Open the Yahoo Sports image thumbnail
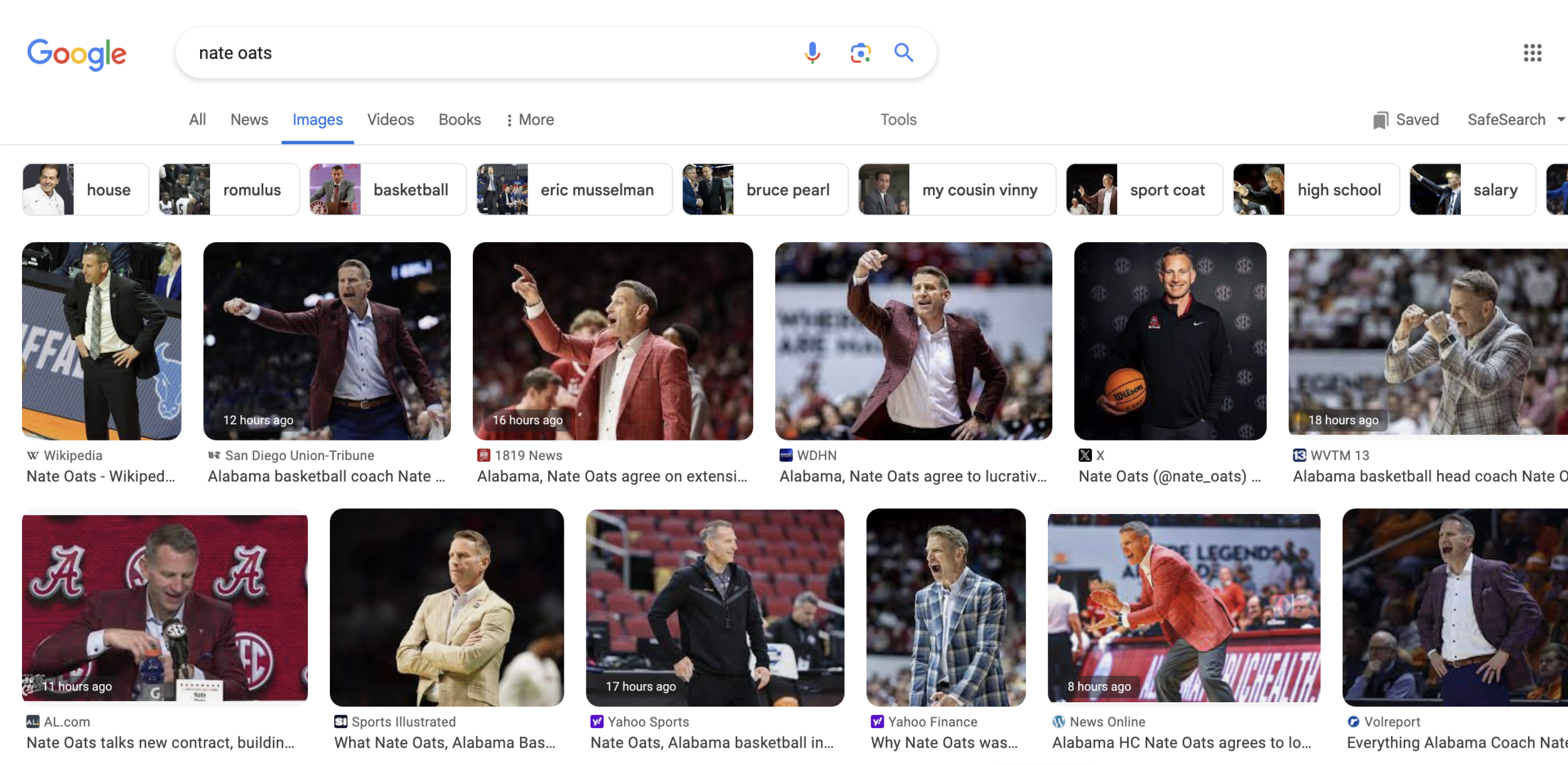Screen dimensions: 1568x765 [715, 607]
